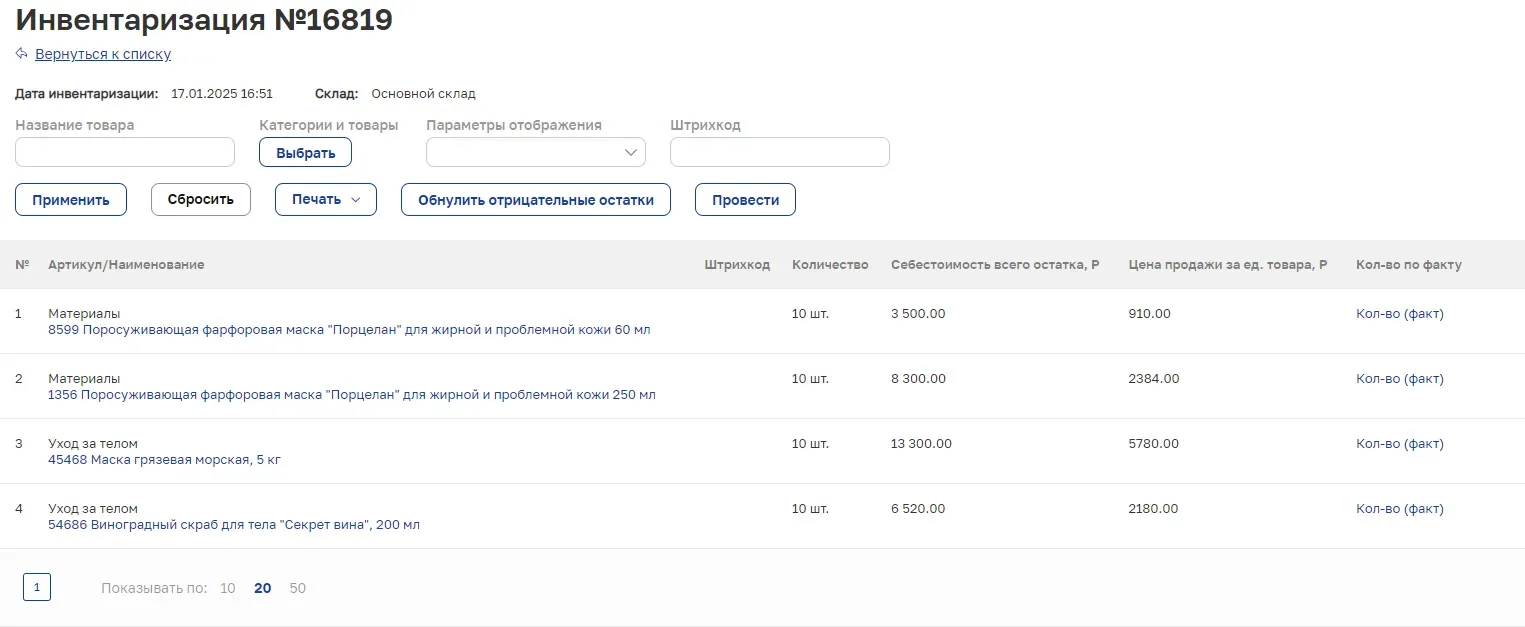Click the warehouse name 'Основной склад'
The width and height of the screenshot is (1525, 627).
click(x=423, y=94)
